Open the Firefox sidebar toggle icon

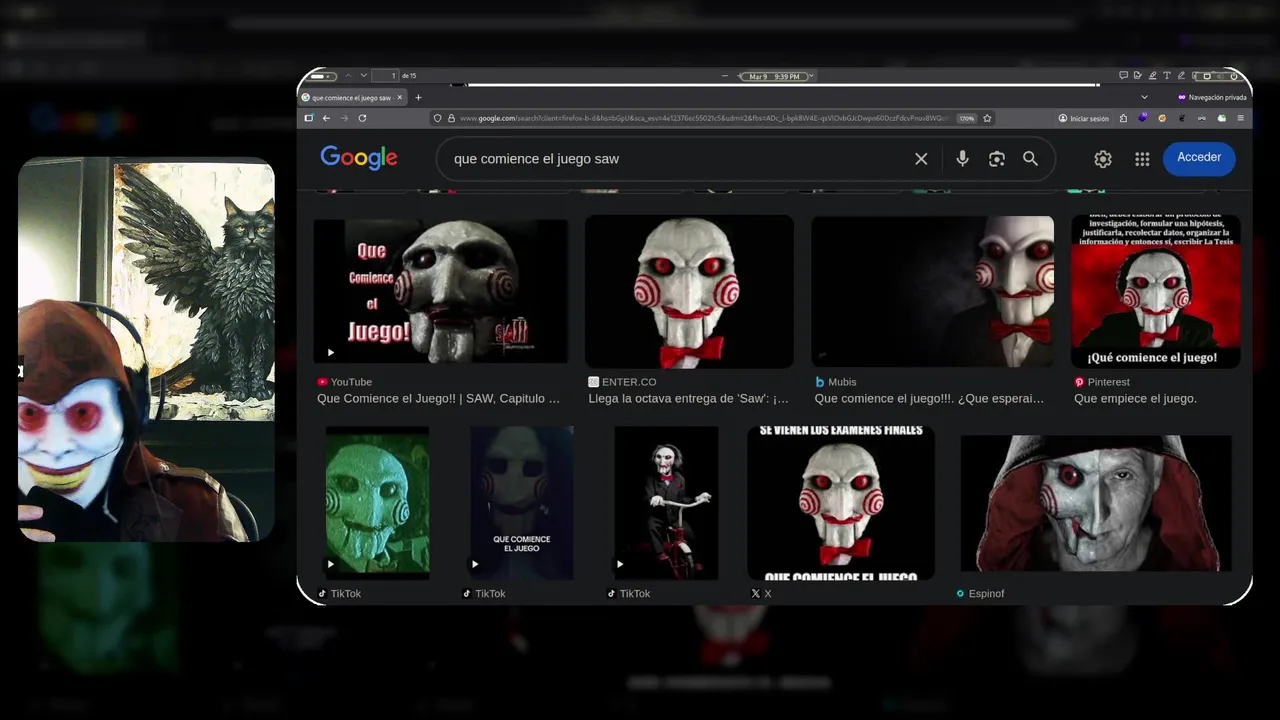click(309, 118)
